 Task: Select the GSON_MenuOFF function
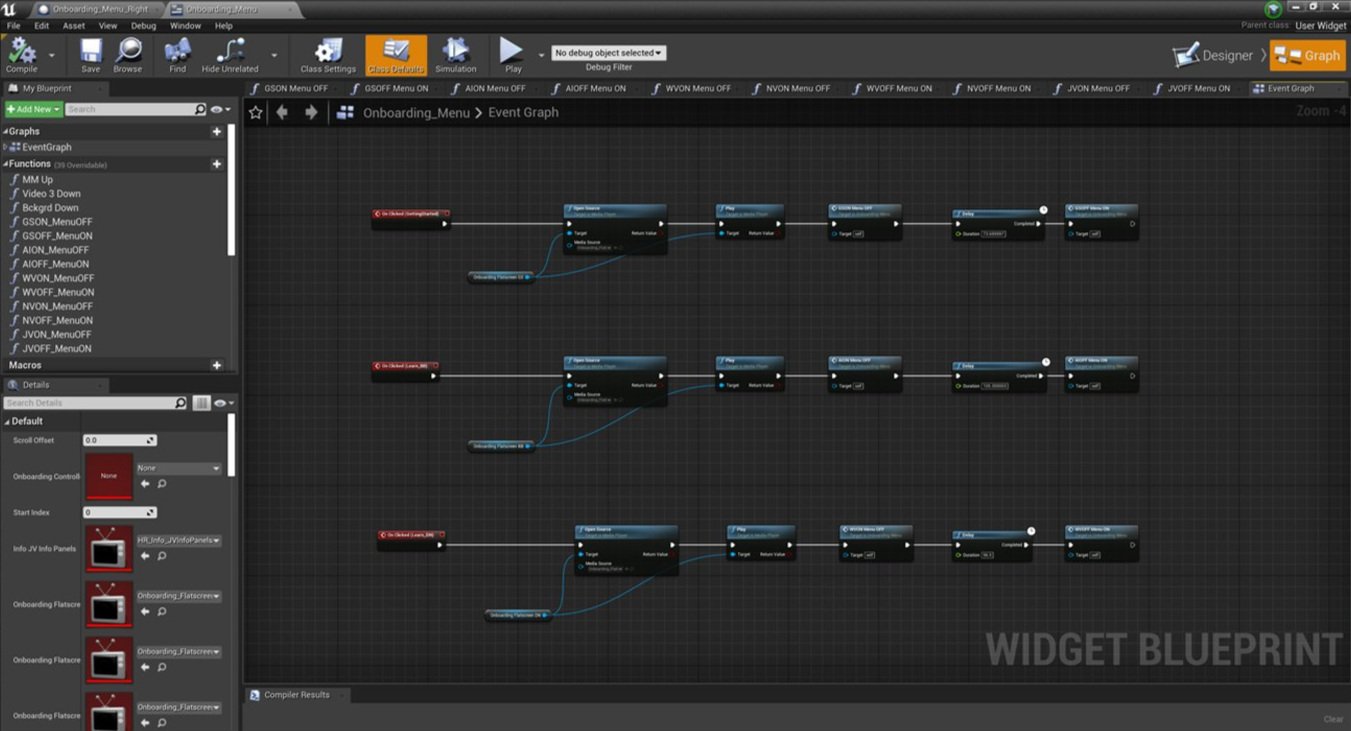coord(57,222)
